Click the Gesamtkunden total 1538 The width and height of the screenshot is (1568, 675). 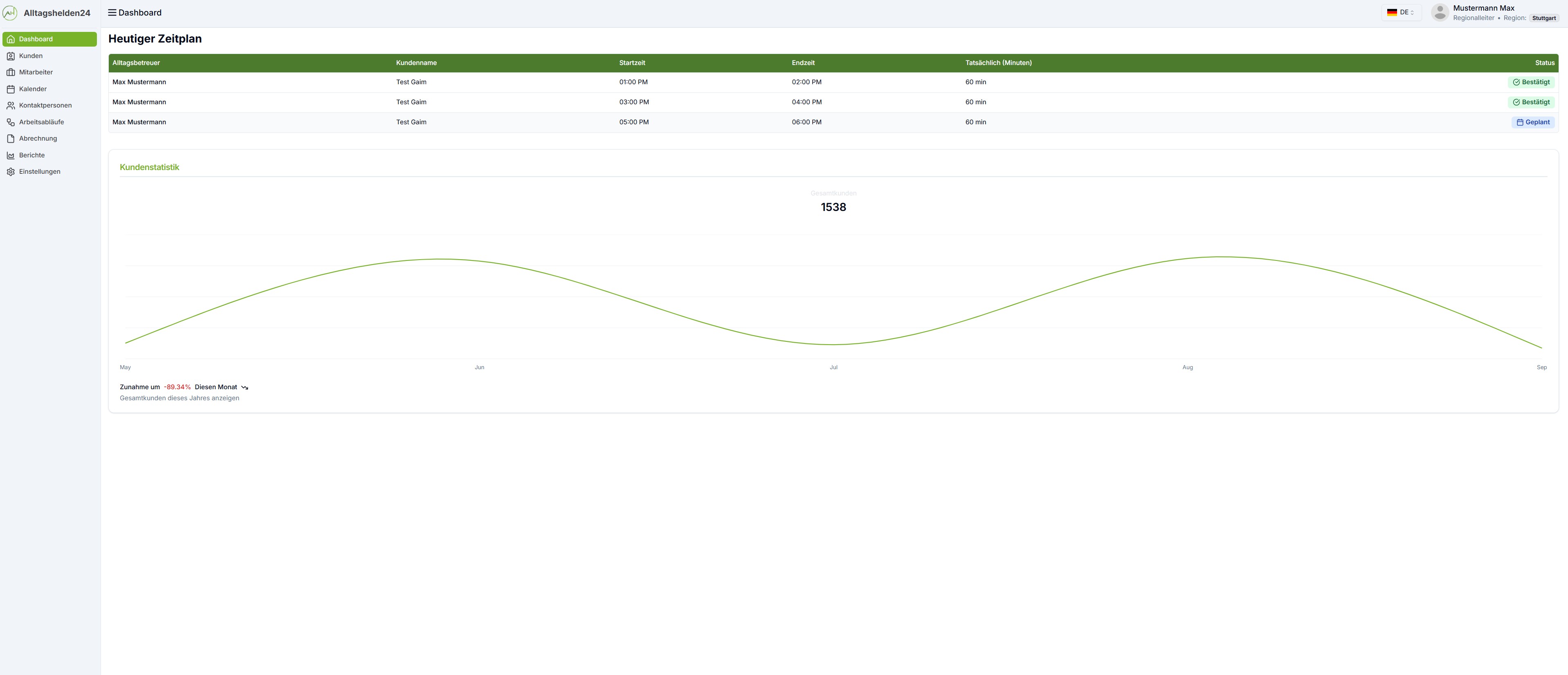pyautogui.click(x=833, y=207)
